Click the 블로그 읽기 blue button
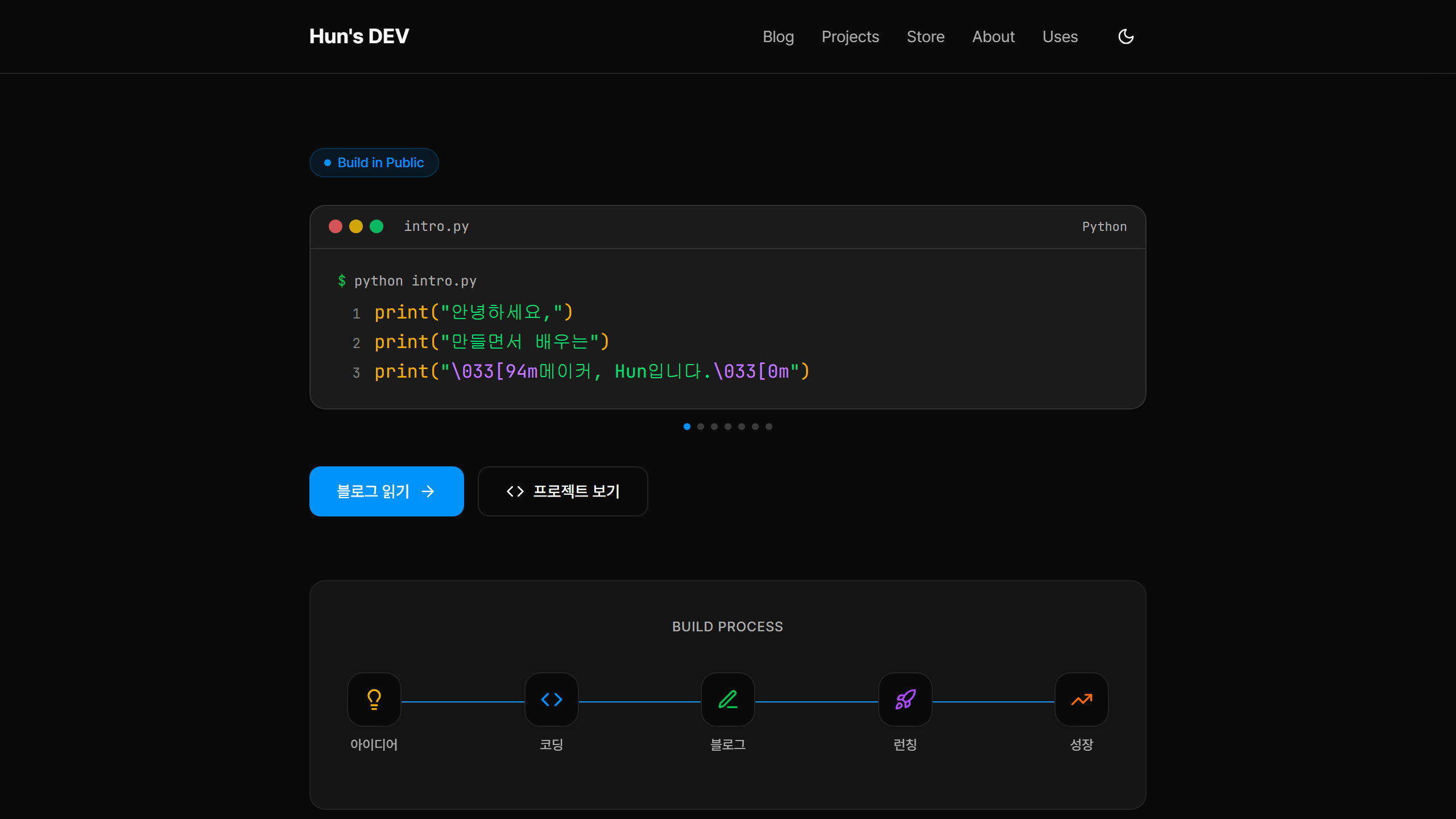Viewport: 1456px width, 819px height. (386, 491)
